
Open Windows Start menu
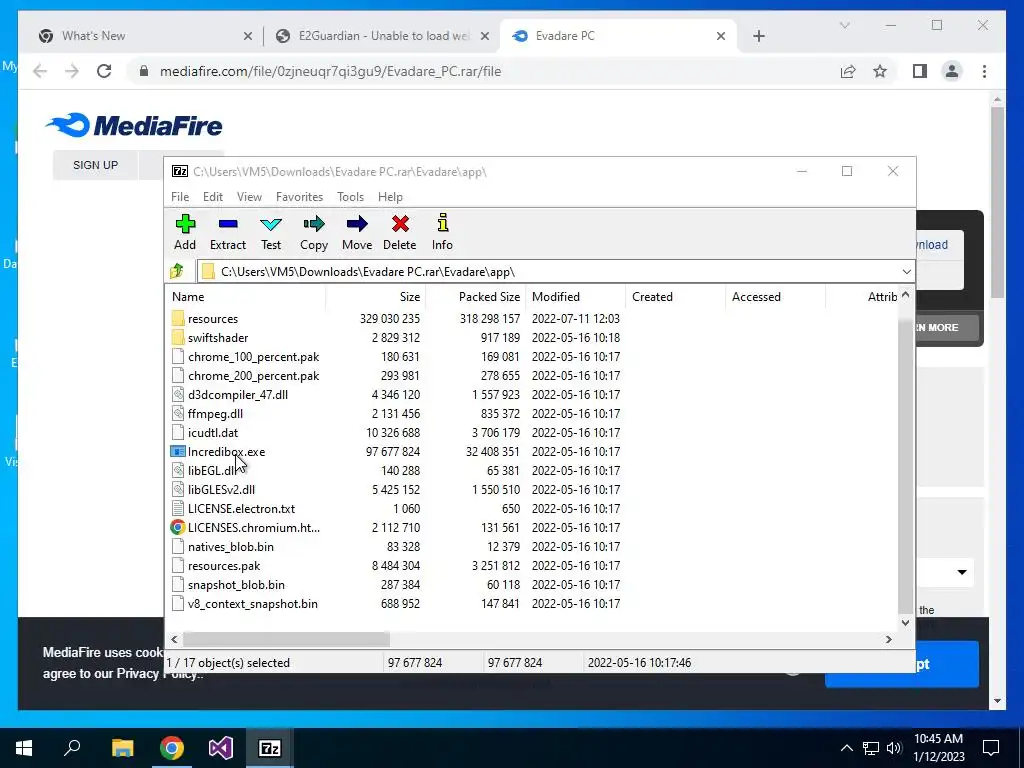pyautogui.click(x=24, y=748)
